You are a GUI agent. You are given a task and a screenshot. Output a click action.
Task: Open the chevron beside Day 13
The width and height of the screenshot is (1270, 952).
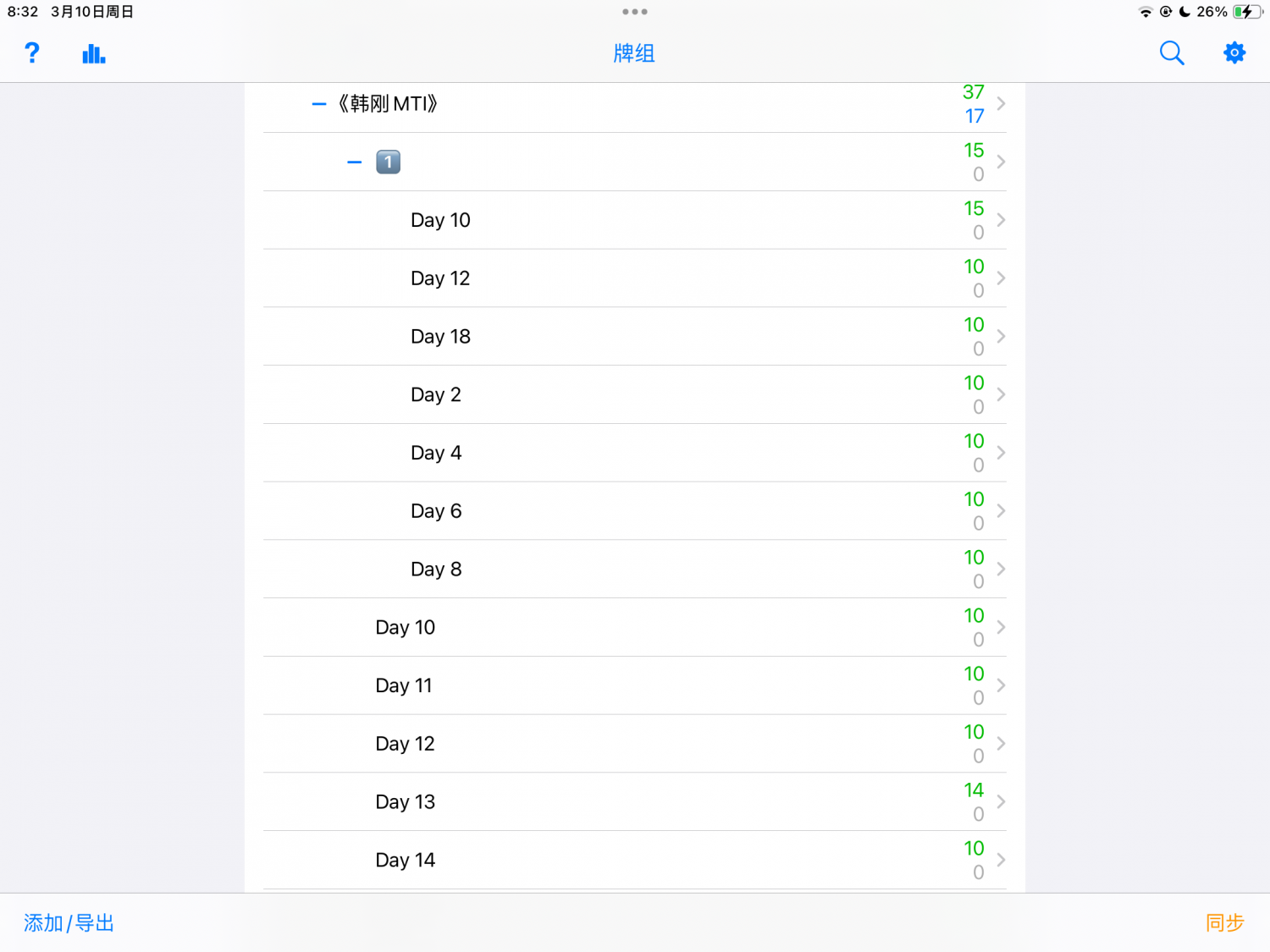click(1002, 802)
